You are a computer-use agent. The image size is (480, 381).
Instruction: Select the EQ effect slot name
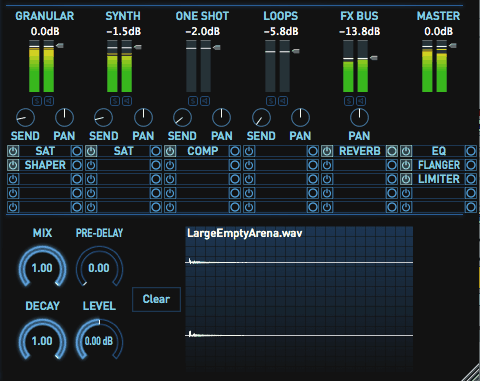pos(439,151)
